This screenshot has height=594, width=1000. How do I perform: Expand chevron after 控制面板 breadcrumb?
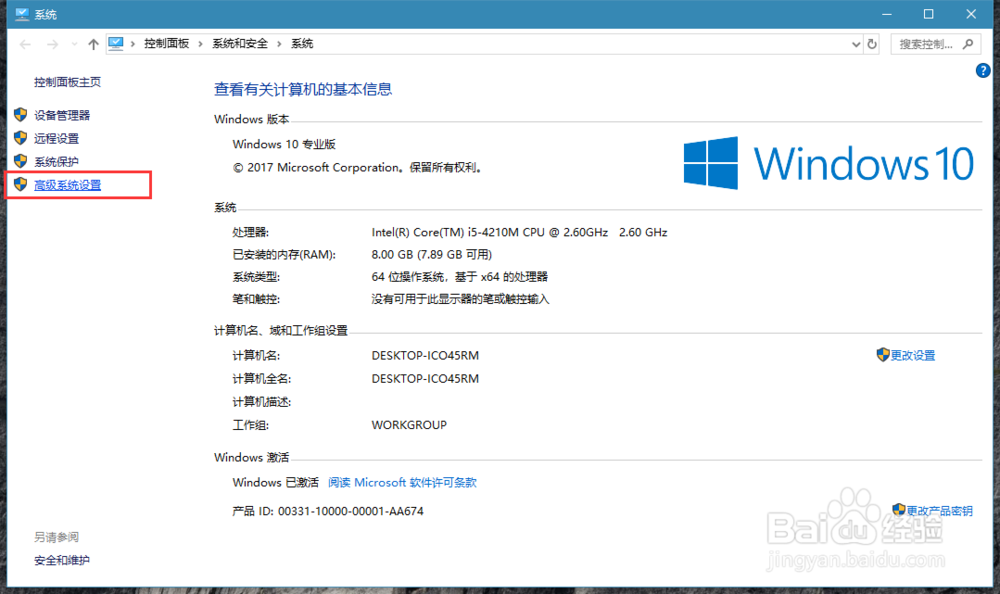(200, 43)
